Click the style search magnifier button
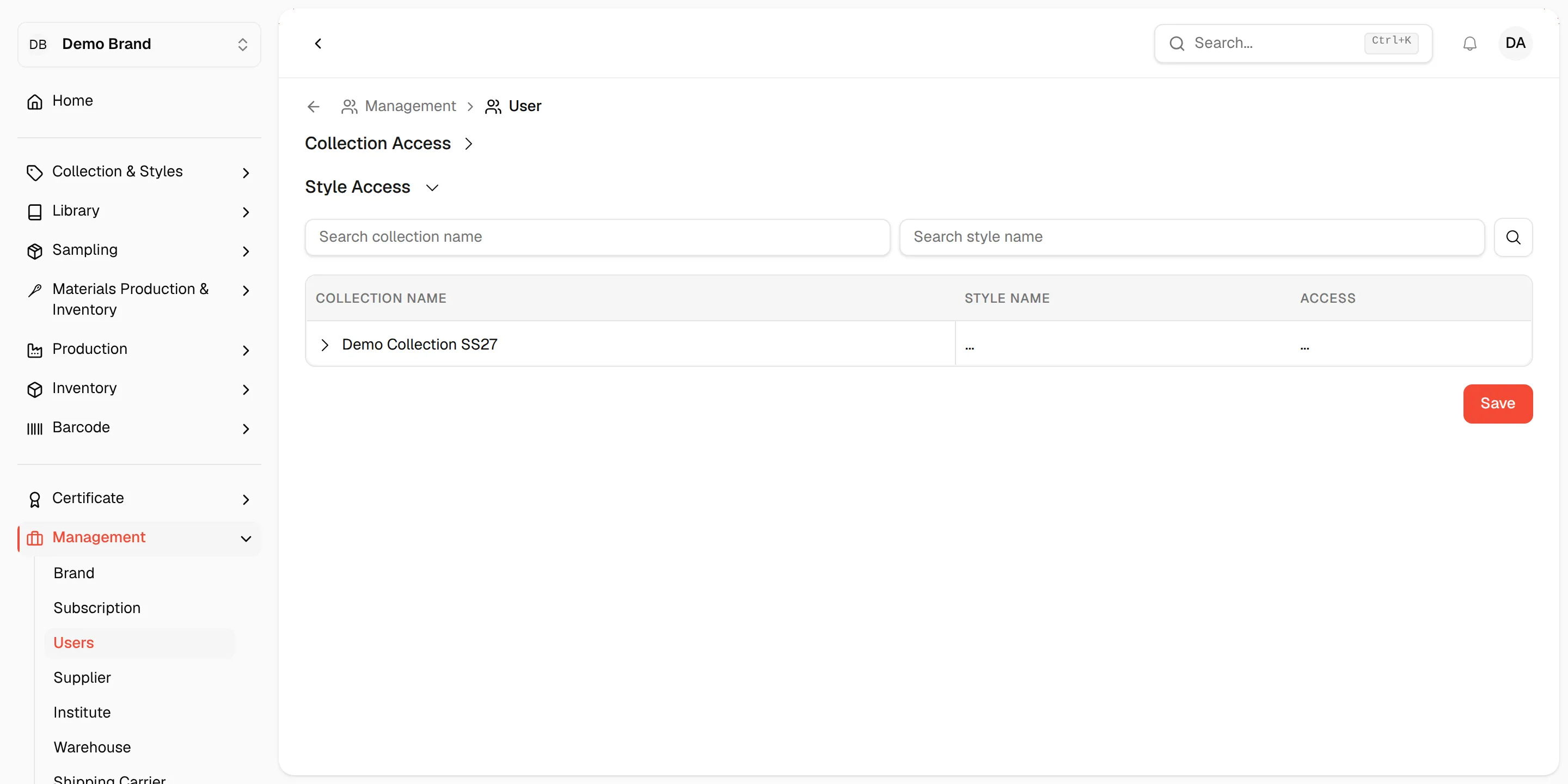Image resolution: width=1568 pixels, height=784 pixels. 1512,237
